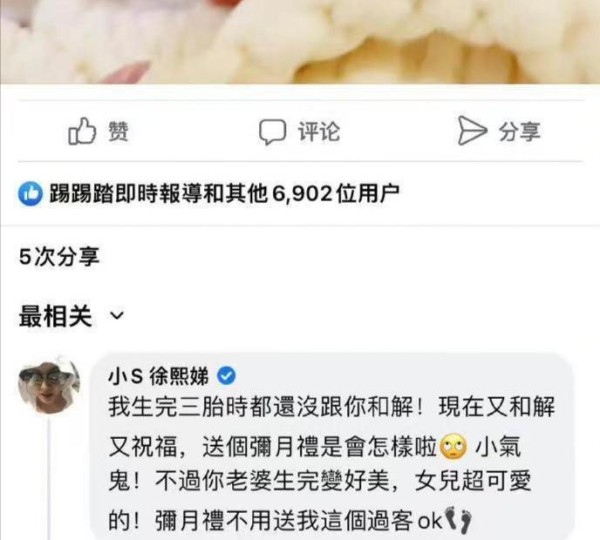Open the post photo at top
Image resolution: width=600 pixels, height=540 pixels.
point(300,42)
